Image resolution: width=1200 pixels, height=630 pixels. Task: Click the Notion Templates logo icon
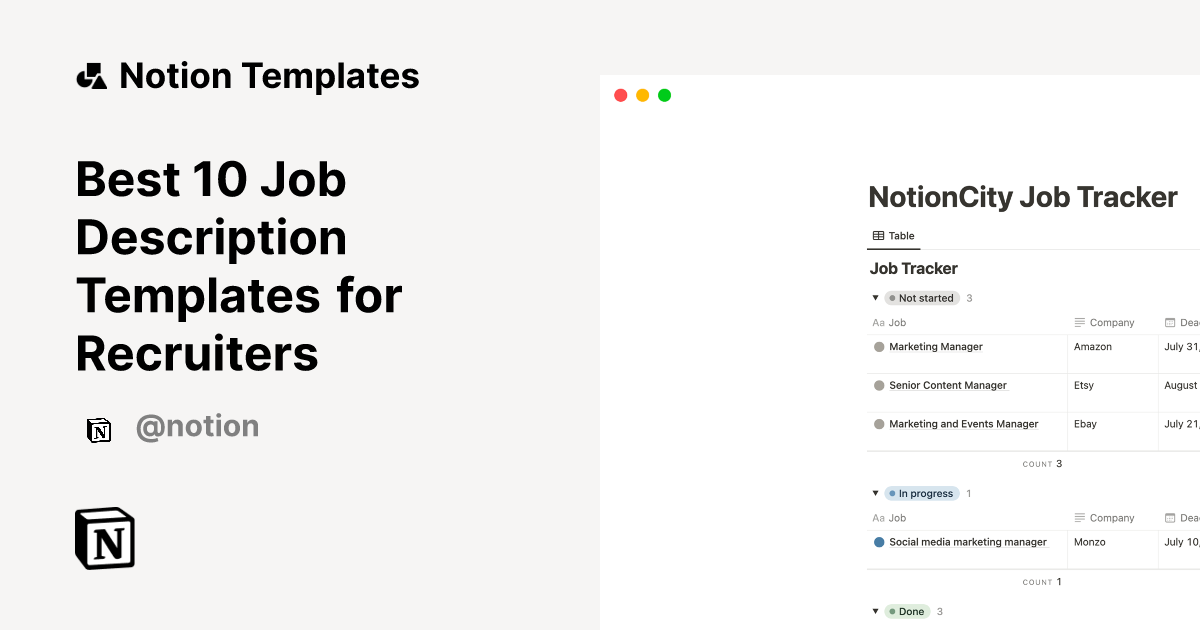pyautogui.click(x=91, y=74)
